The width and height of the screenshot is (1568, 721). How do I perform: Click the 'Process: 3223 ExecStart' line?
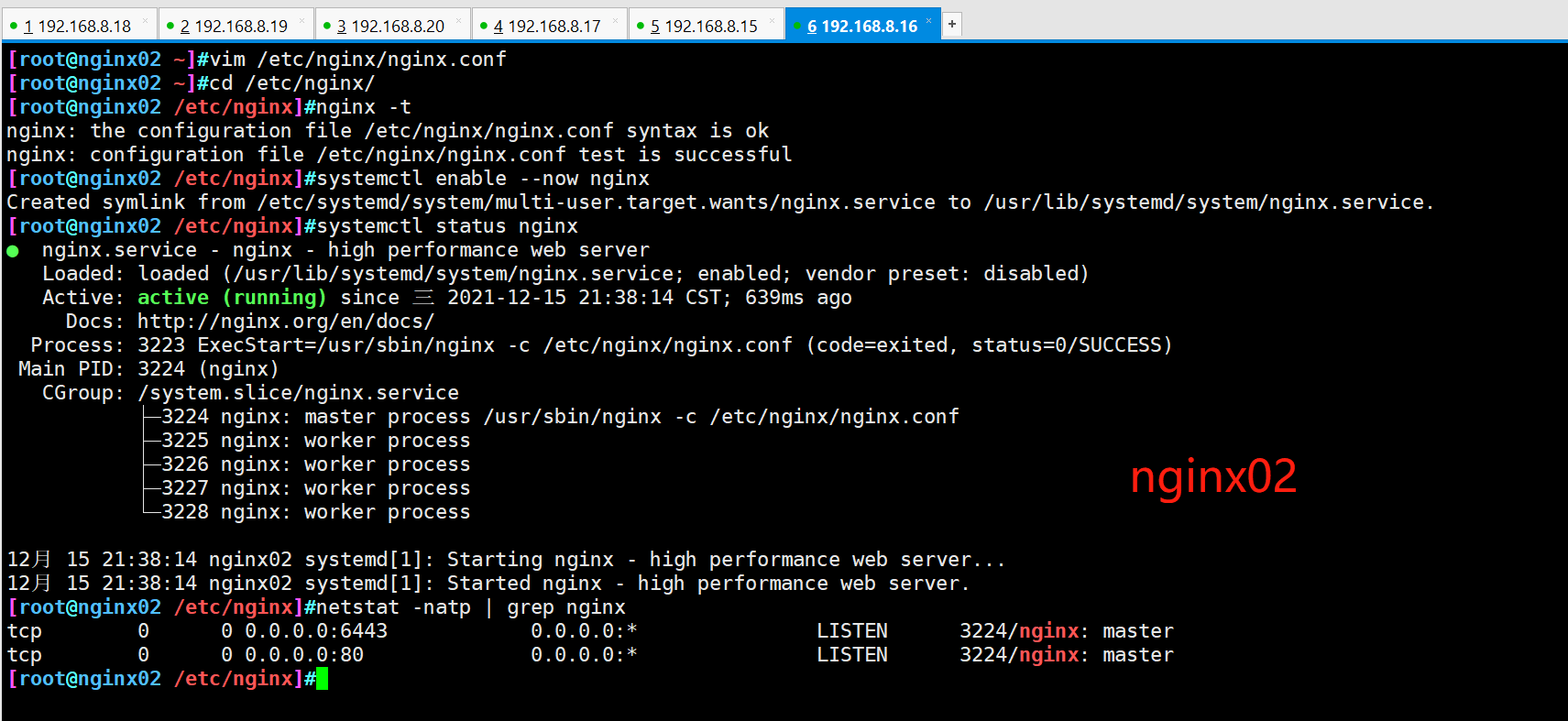tap(601, 345)
